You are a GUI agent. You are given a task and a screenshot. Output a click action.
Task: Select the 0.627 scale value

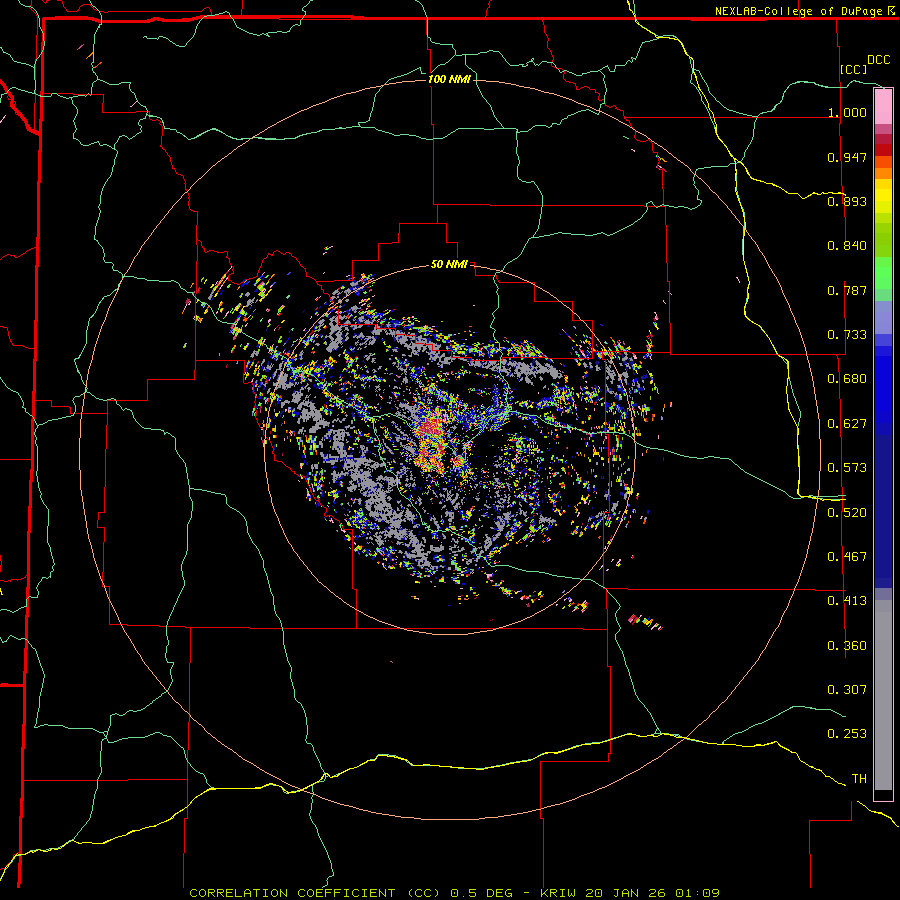pyautogui.click(x=847, y=424)
